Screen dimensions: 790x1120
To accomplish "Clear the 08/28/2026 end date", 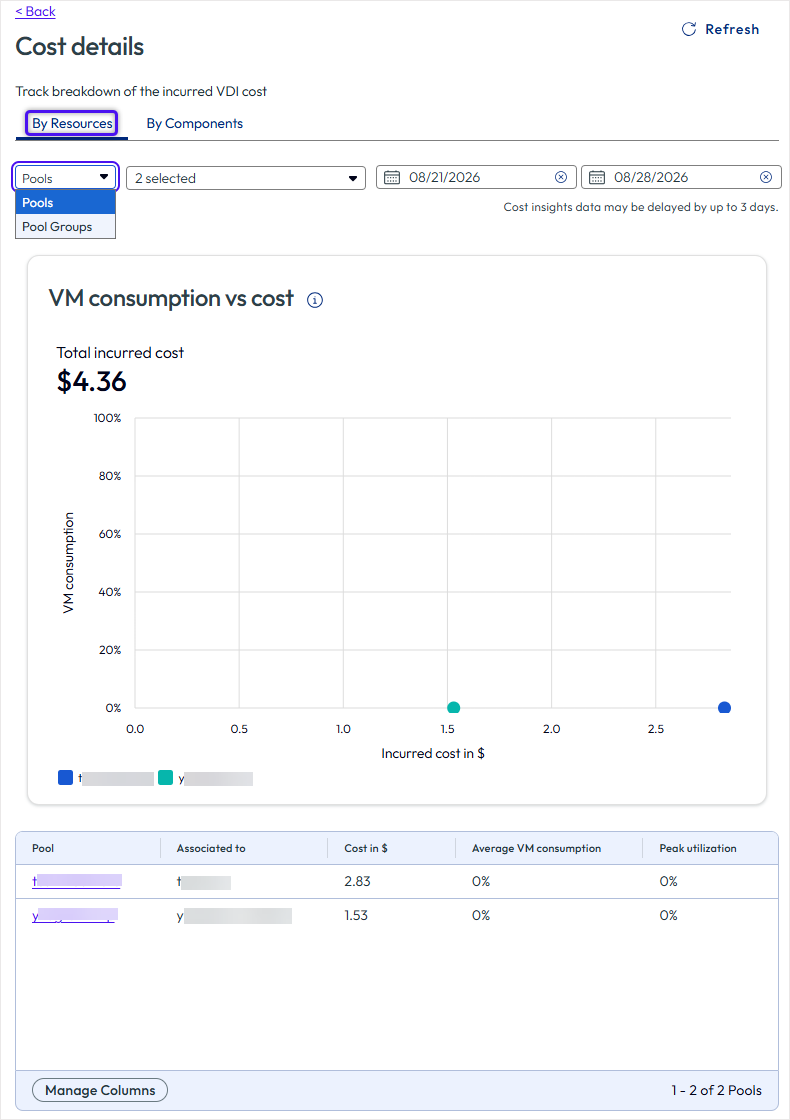I will (766, 177).
